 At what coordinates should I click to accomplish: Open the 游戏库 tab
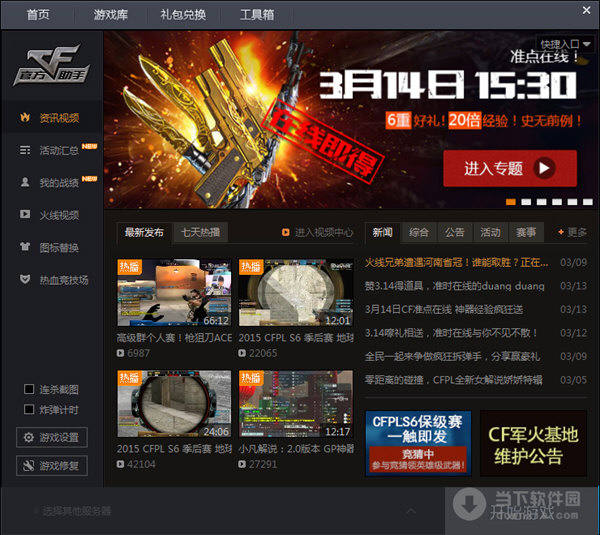click(111, 15)
